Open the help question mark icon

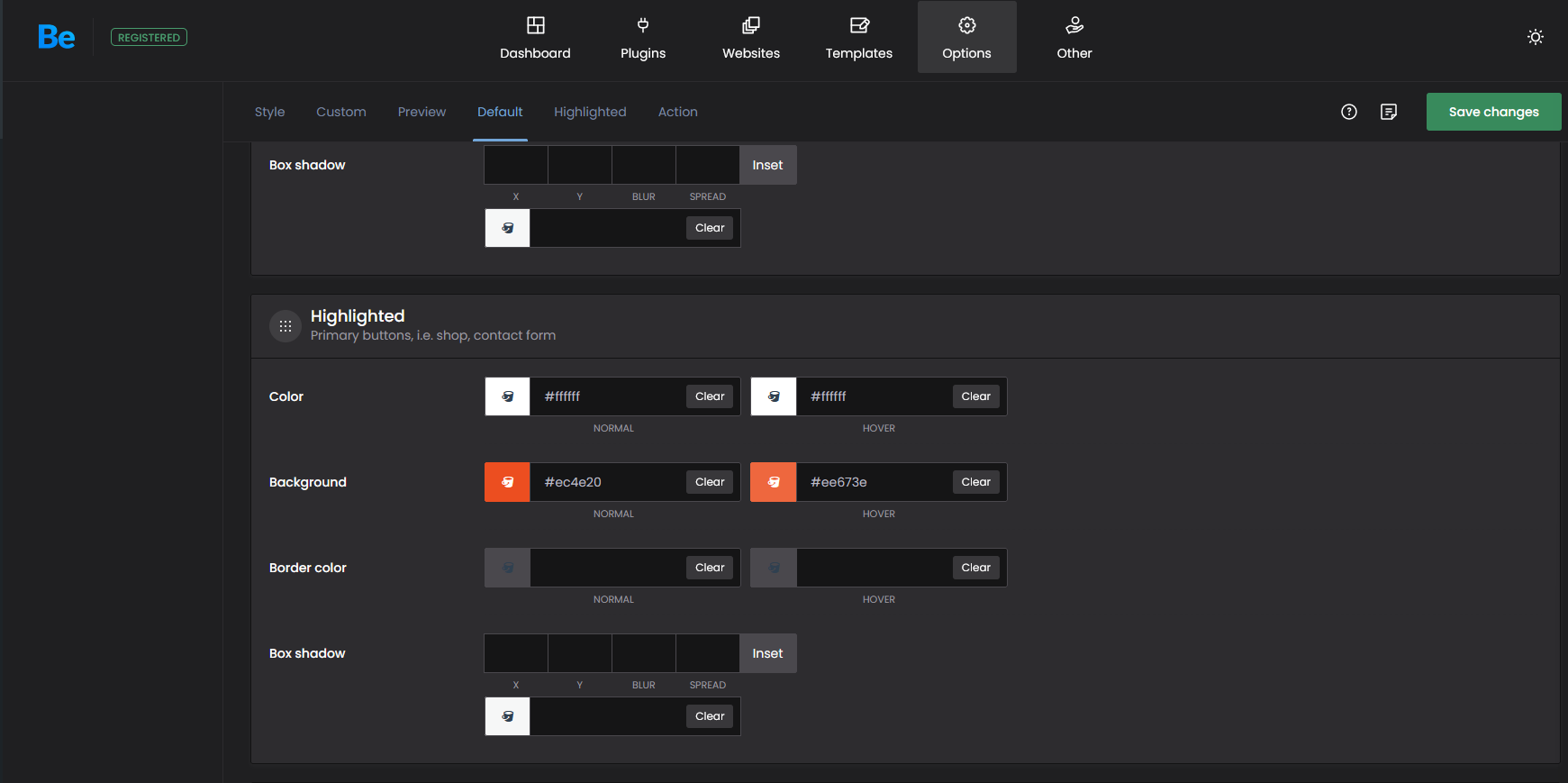point(1349,112)
